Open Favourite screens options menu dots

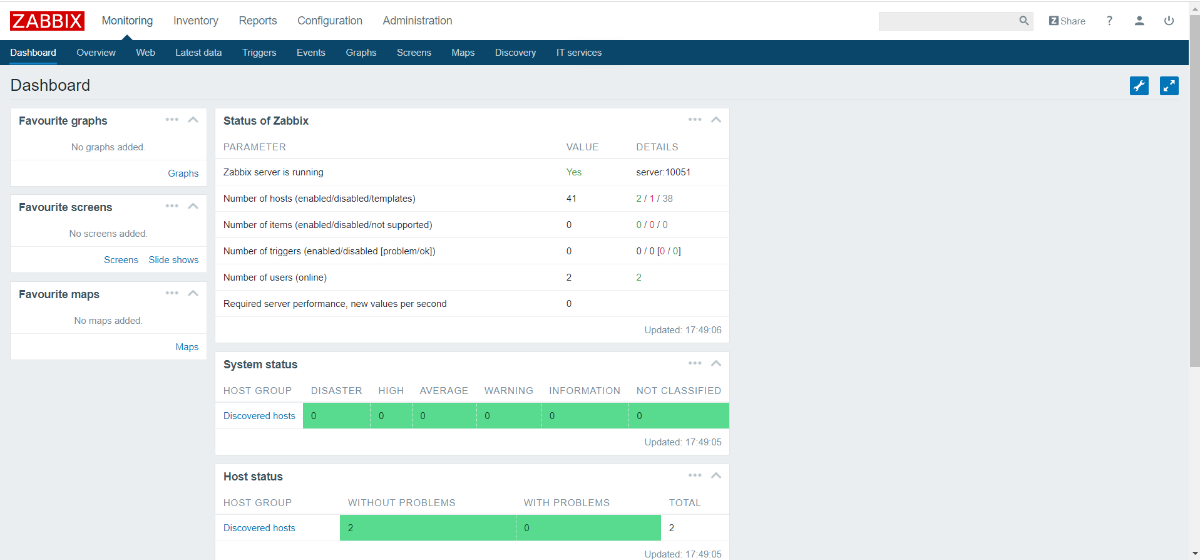pyautogui.click(x=172, y=207)
